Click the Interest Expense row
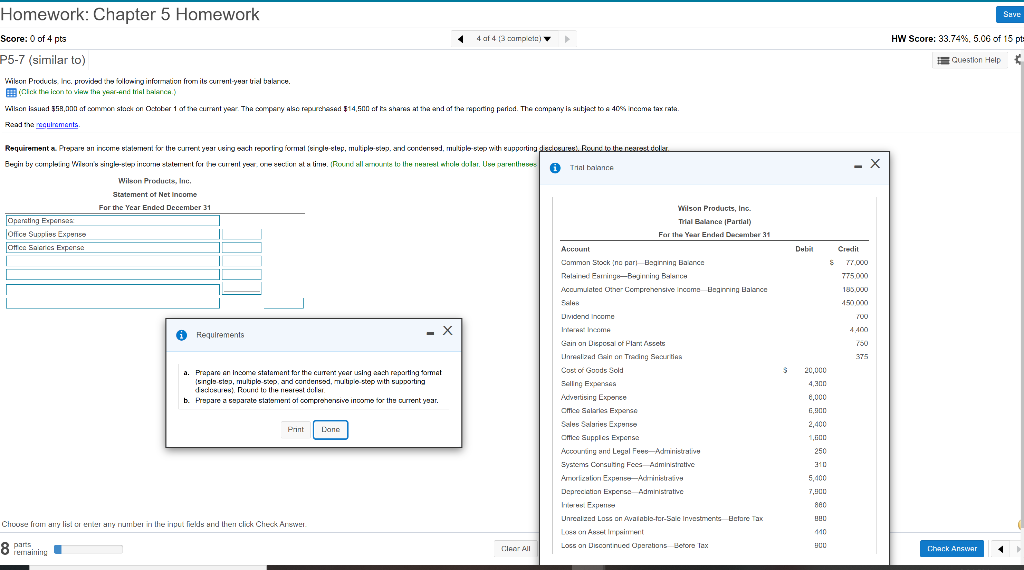 pyautogui.click(x=714, y=505)
